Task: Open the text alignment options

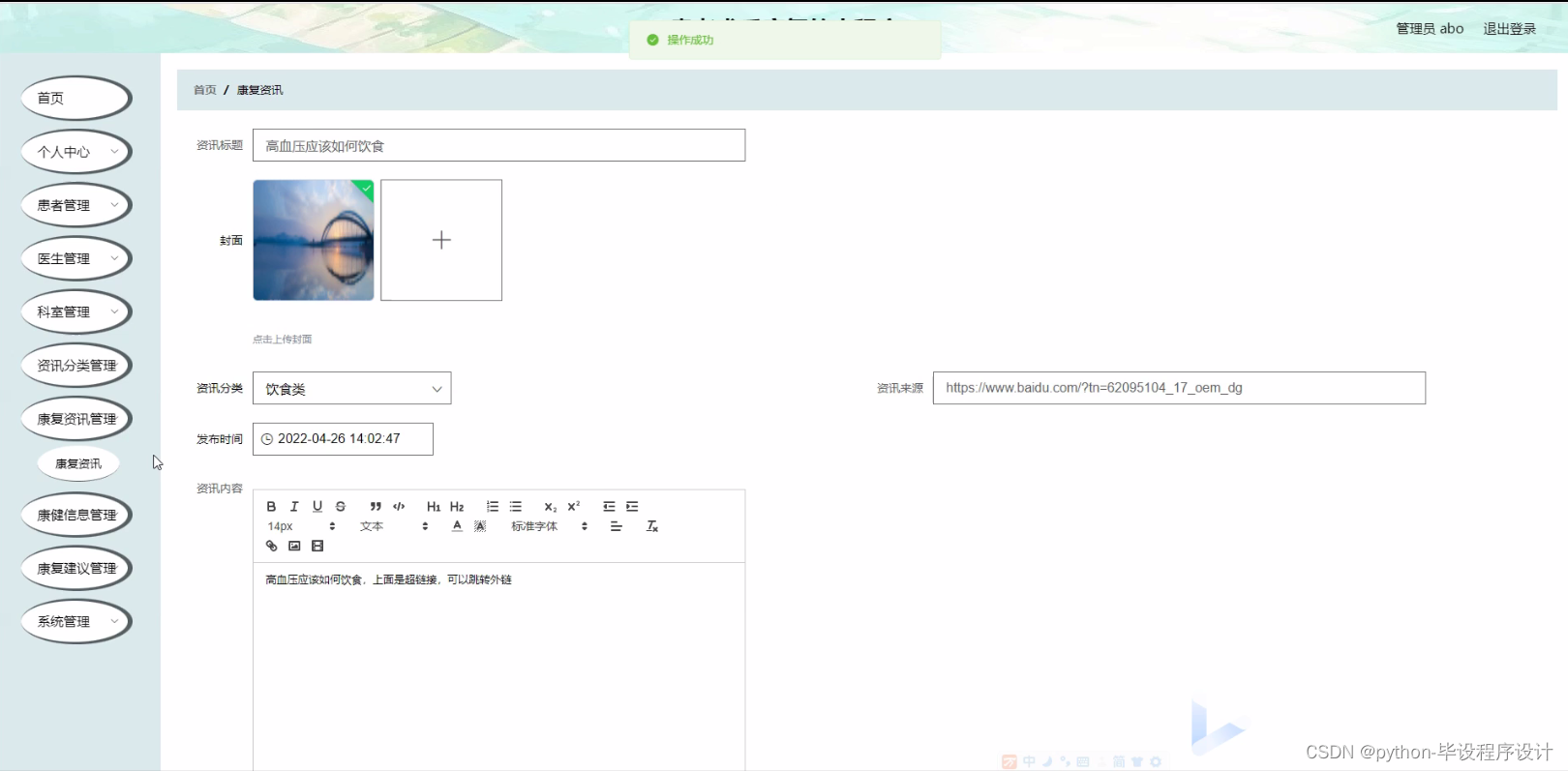Action: pyautogui.click(x=616, y=526)
